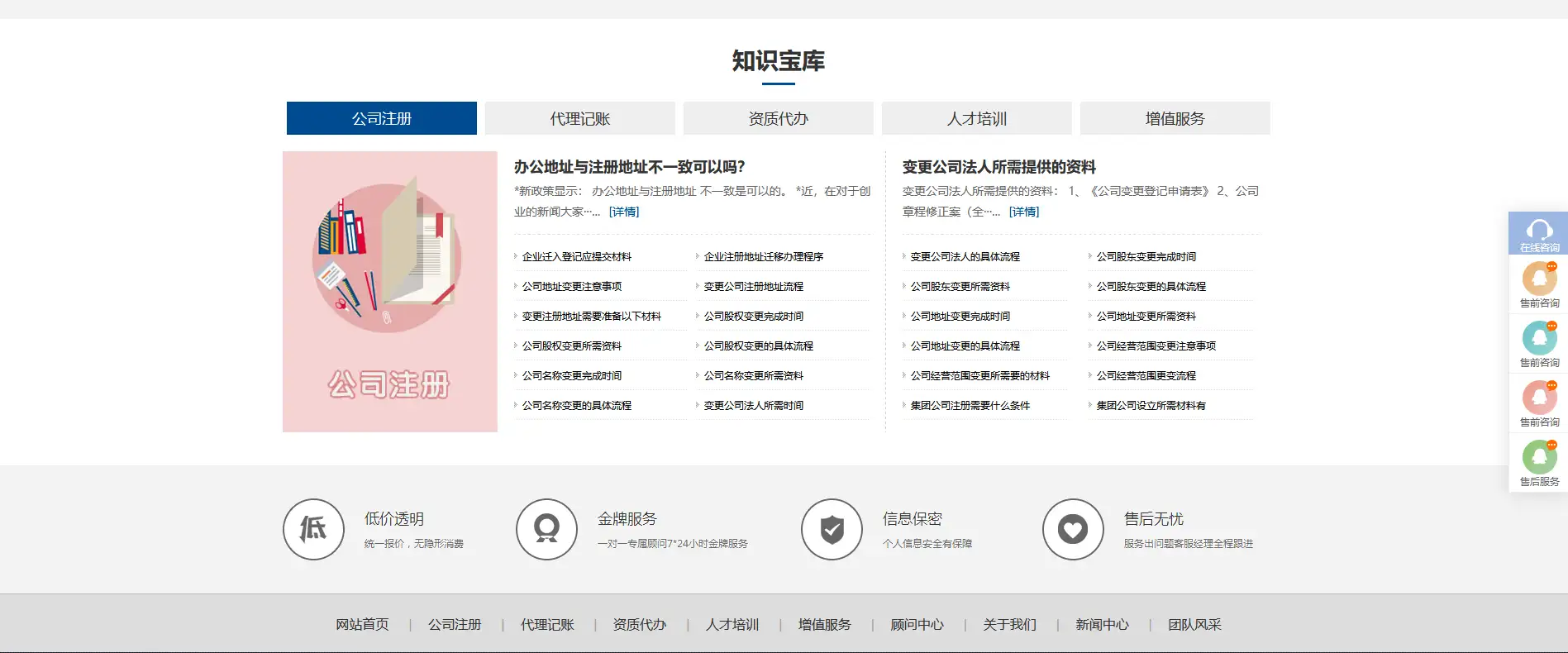This screenshot has height=653, width=1568.
Task: Open the green 售后服务 avatar icon
Action: pos(1539,458)
